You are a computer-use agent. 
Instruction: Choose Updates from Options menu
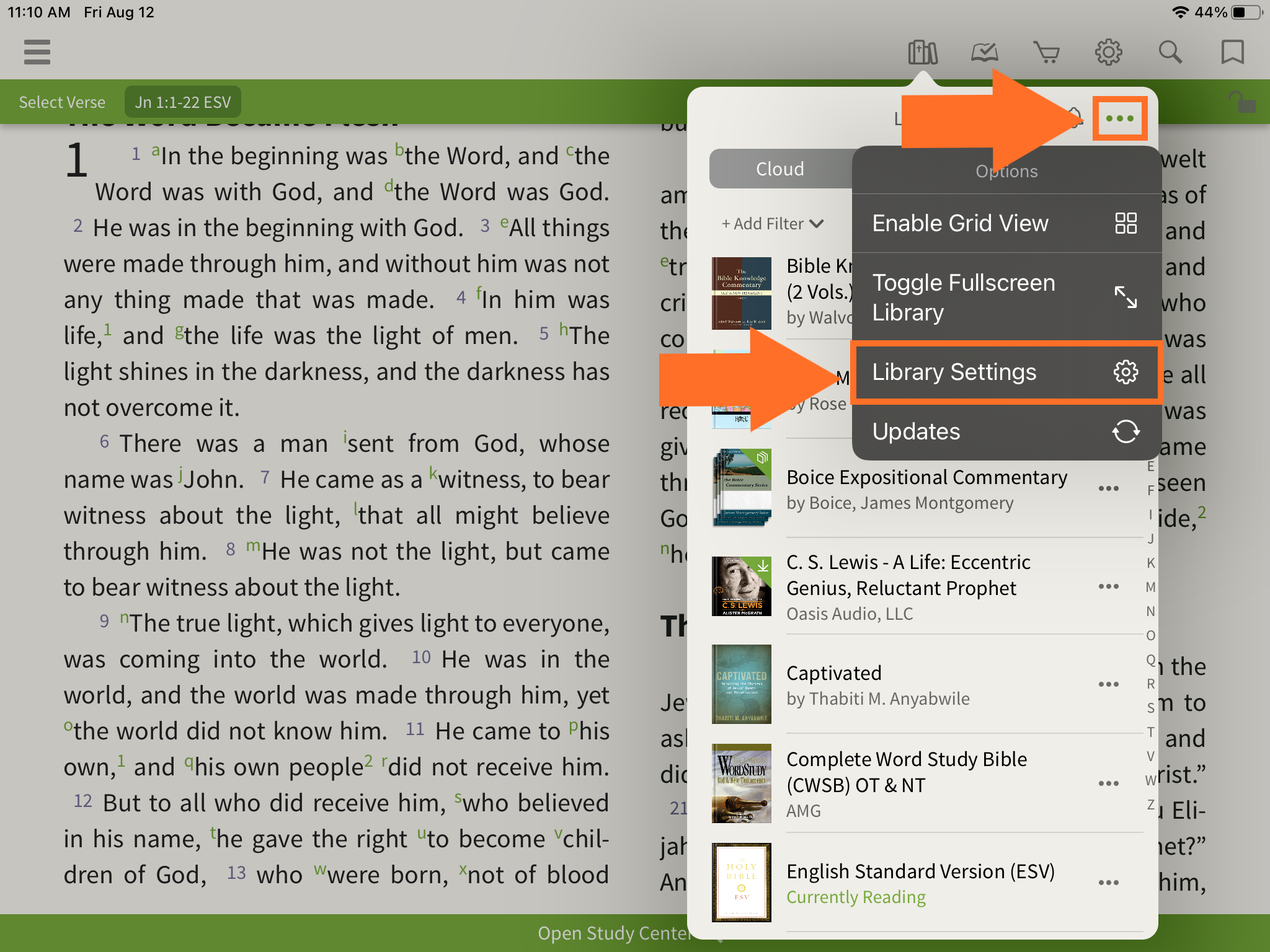1006,431
